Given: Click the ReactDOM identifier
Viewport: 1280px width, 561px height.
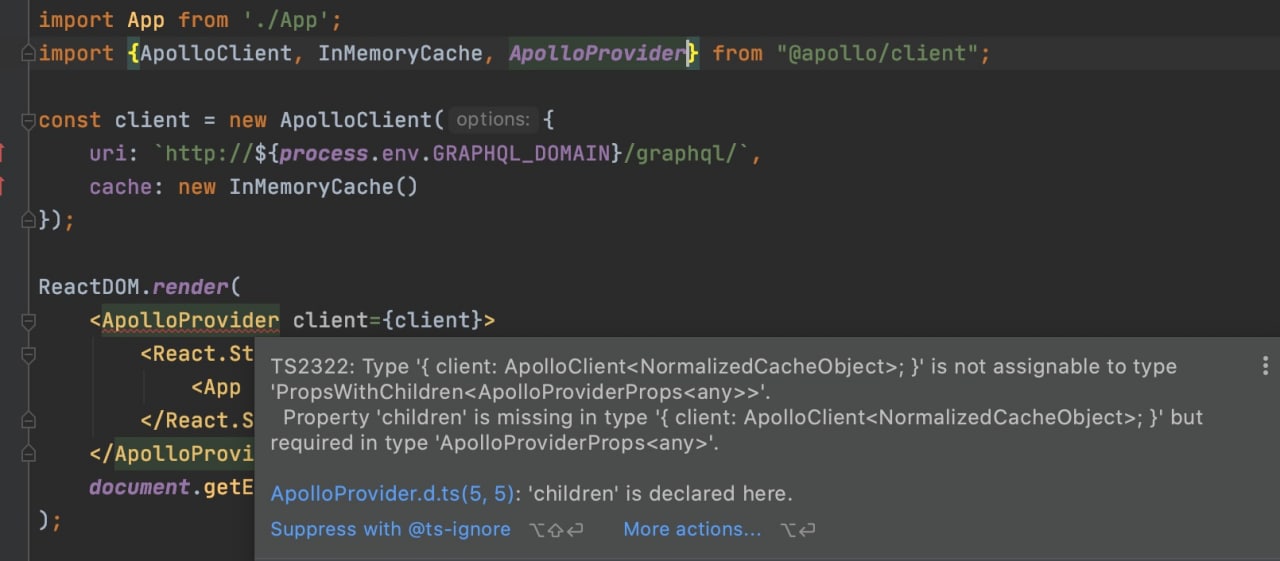Looking at the screenshot, I should (89, 287).
